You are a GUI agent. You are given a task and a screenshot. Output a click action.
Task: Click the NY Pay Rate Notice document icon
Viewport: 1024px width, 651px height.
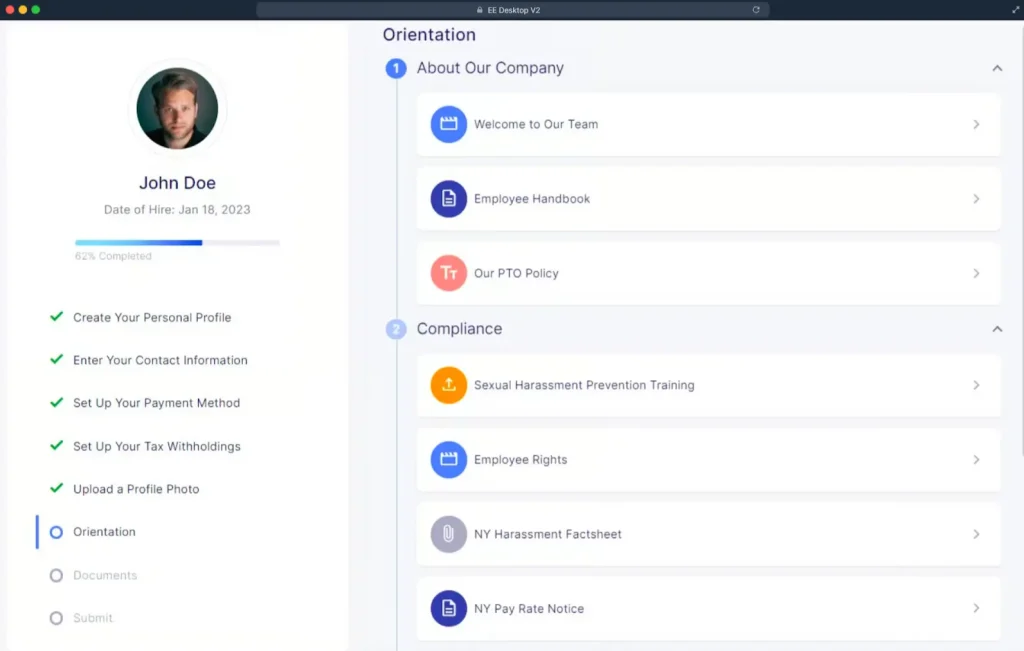[x=448, y=609]
